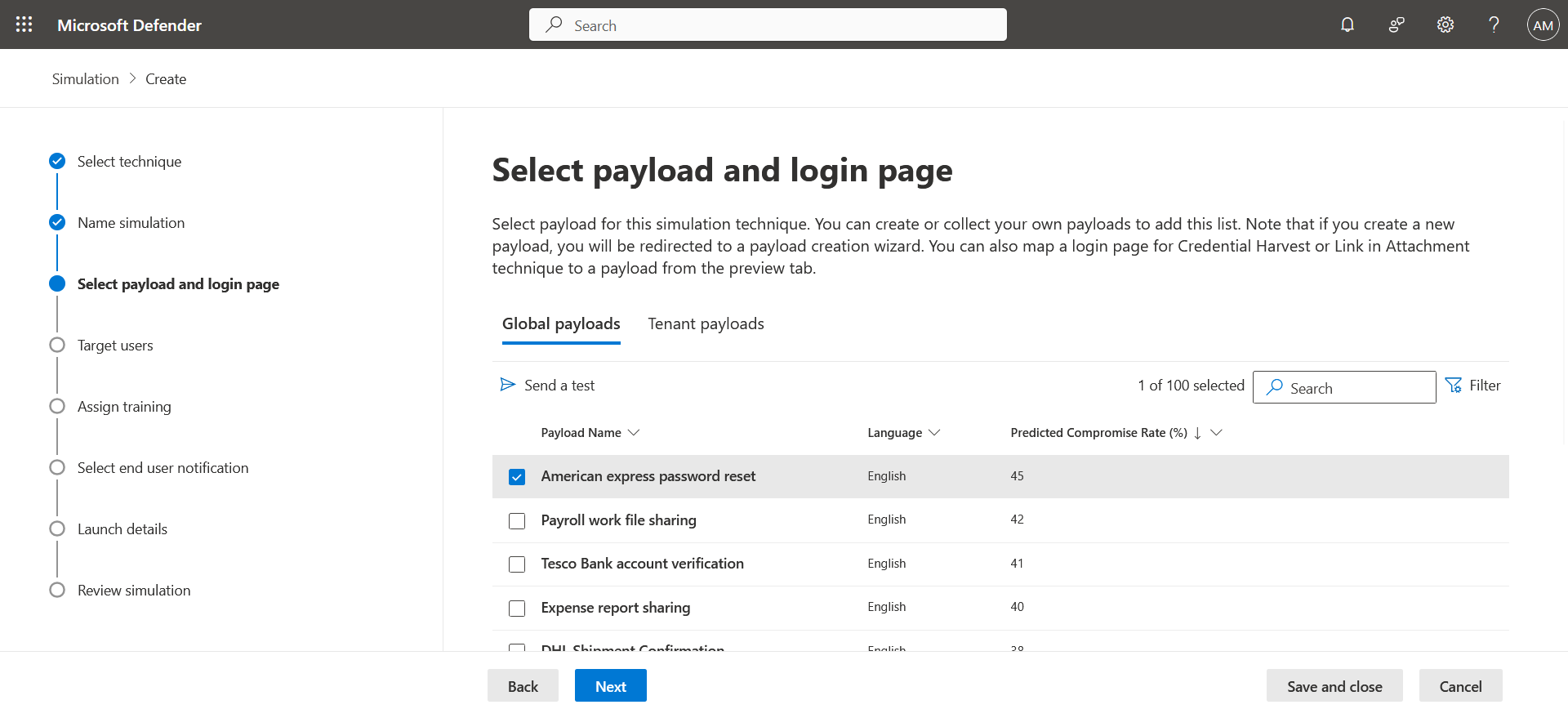1568x718 pixels.
Task: Check the Expense report sharing payload
Action: [517, 609]
